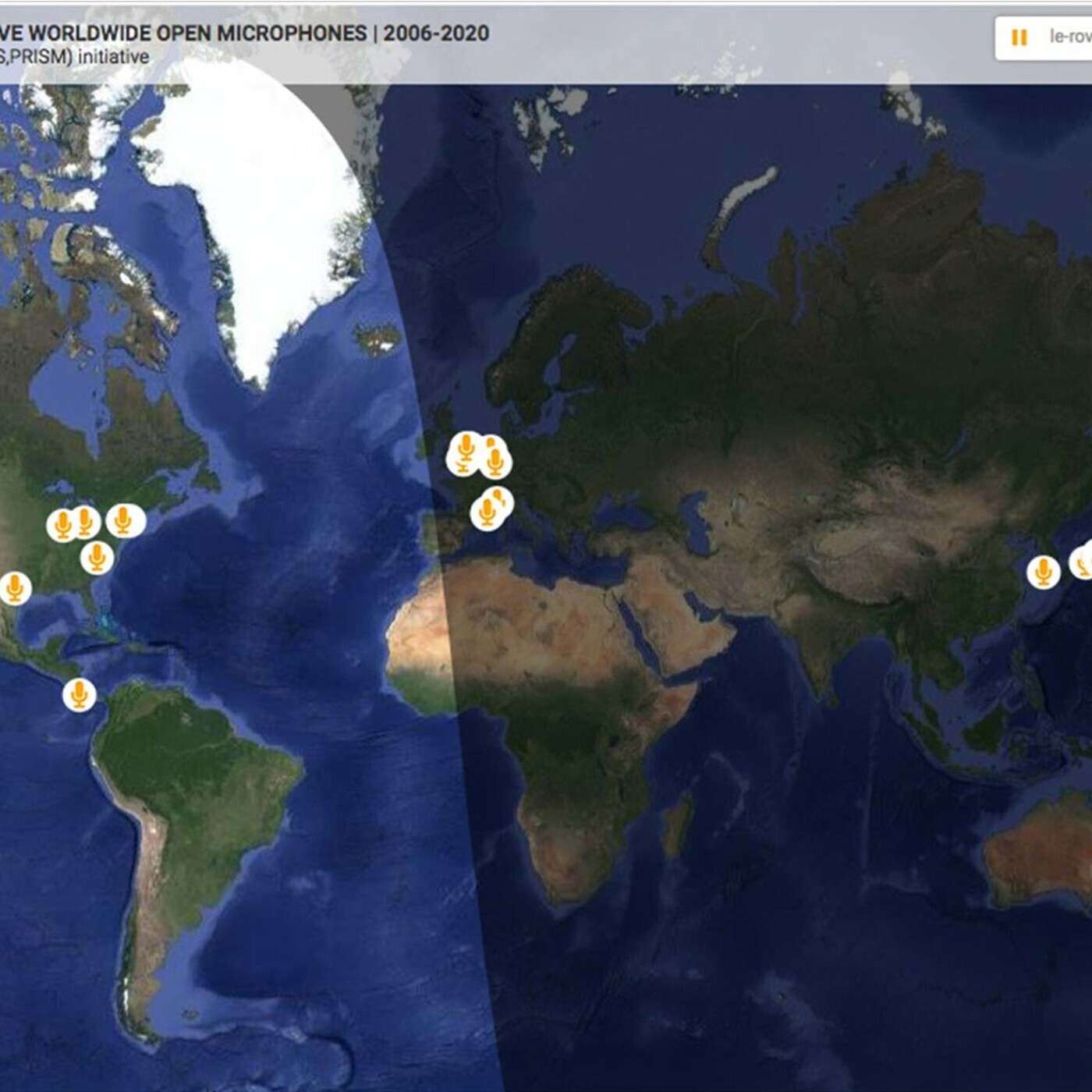Click the "le-row" stream name label
The width and height of the screenshot is (1092, 1092).
tap(1069, 37)
